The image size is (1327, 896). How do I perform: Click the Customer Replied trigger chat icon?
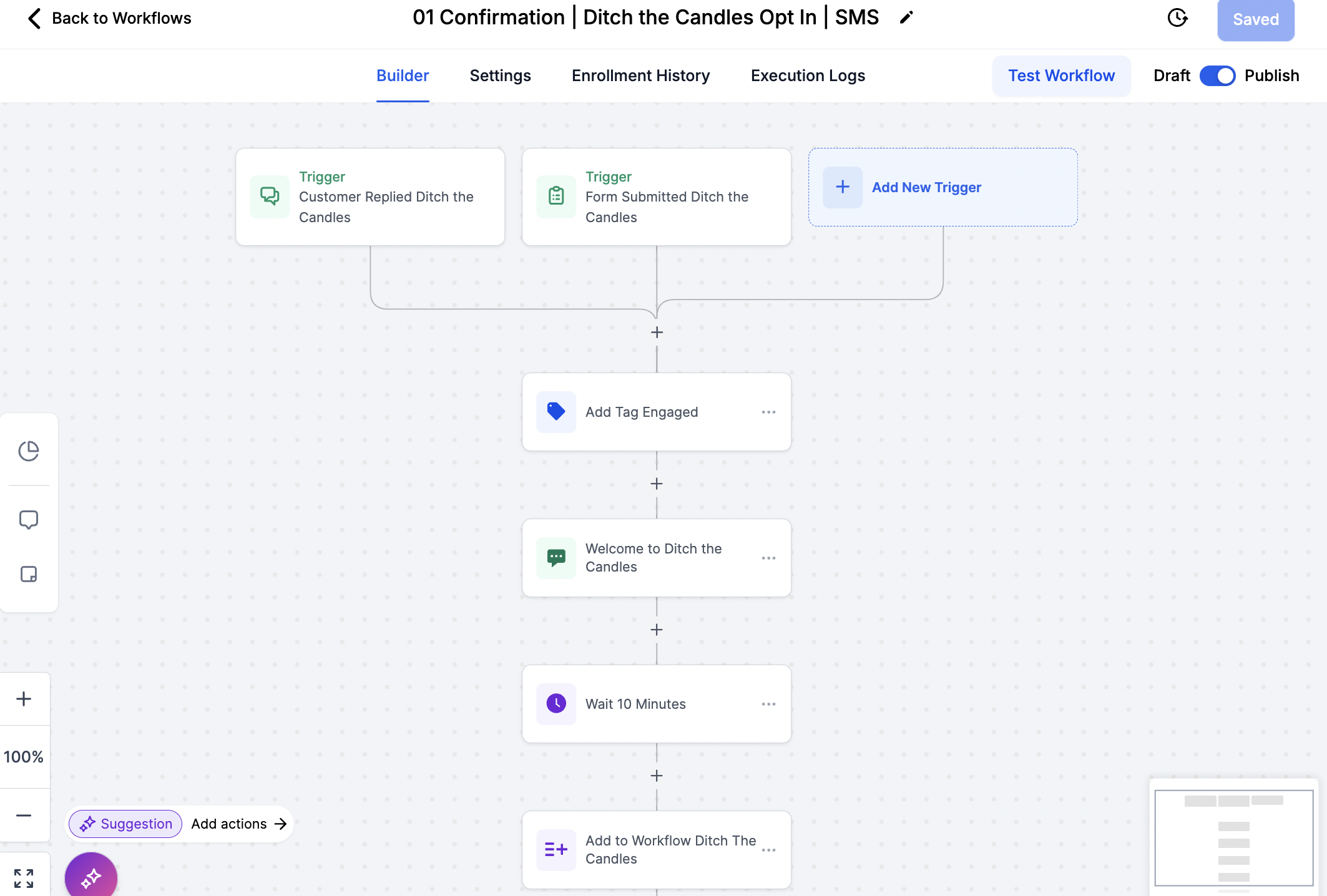270,197
